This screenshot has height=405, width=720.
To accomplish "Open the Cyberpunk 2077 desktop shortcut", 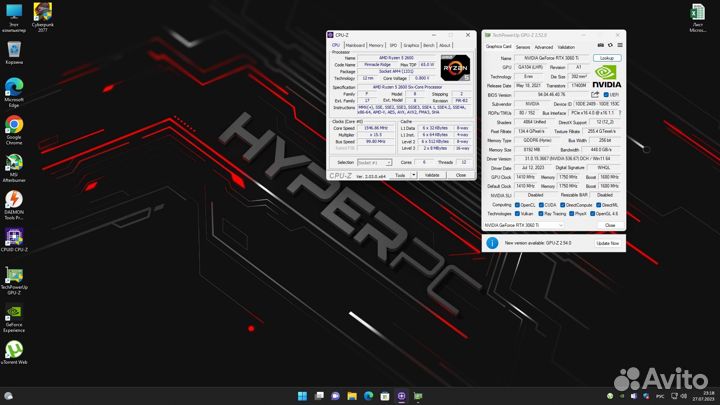I will (x=43, y=17).
